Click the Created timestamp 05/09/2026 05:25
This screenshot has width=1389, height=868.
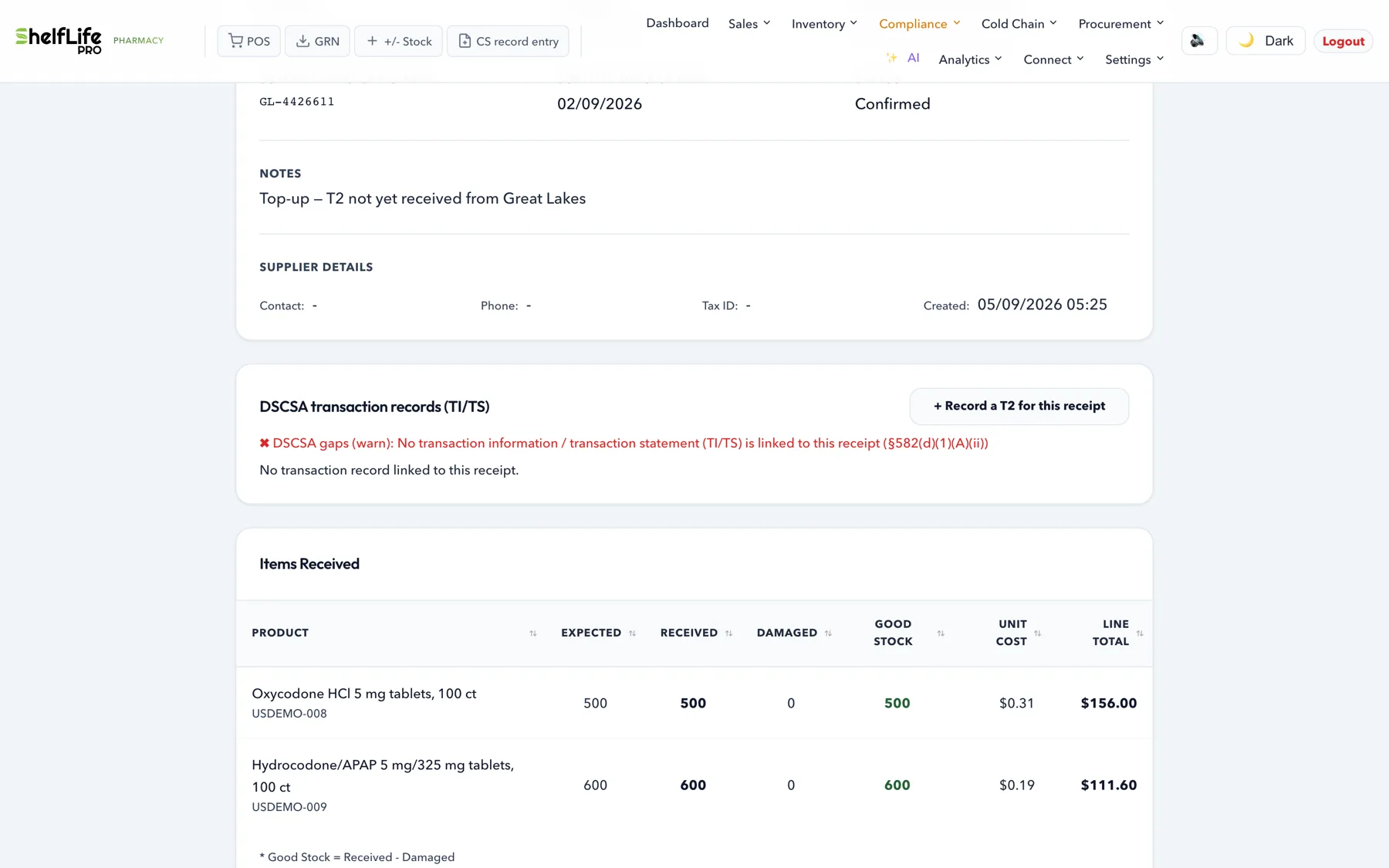[x=1042, y=305]
